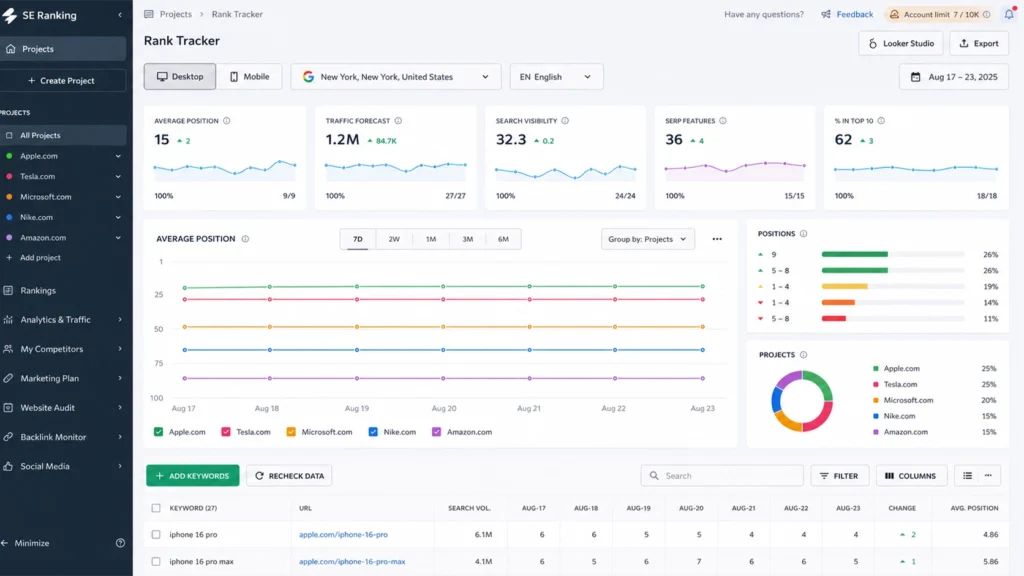This screenshot has width=1024, height=576.
Task: Click the Export button
Action: [979, 44]
